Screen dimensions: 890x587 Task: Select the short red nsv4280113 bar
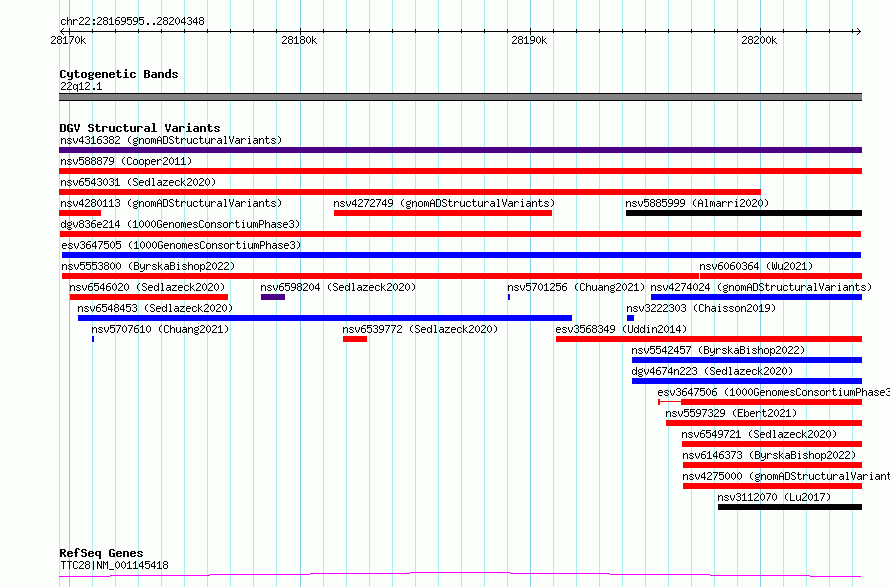pos(80,213)
